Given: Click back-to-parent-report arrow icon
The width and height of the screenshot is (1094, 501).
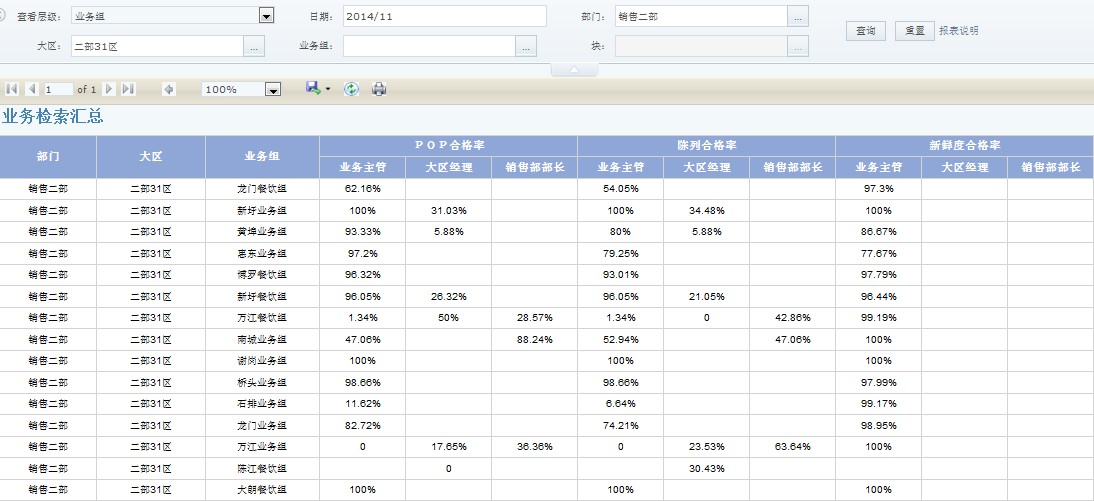Looking at the screenshot, I should (x=169, y=89).
